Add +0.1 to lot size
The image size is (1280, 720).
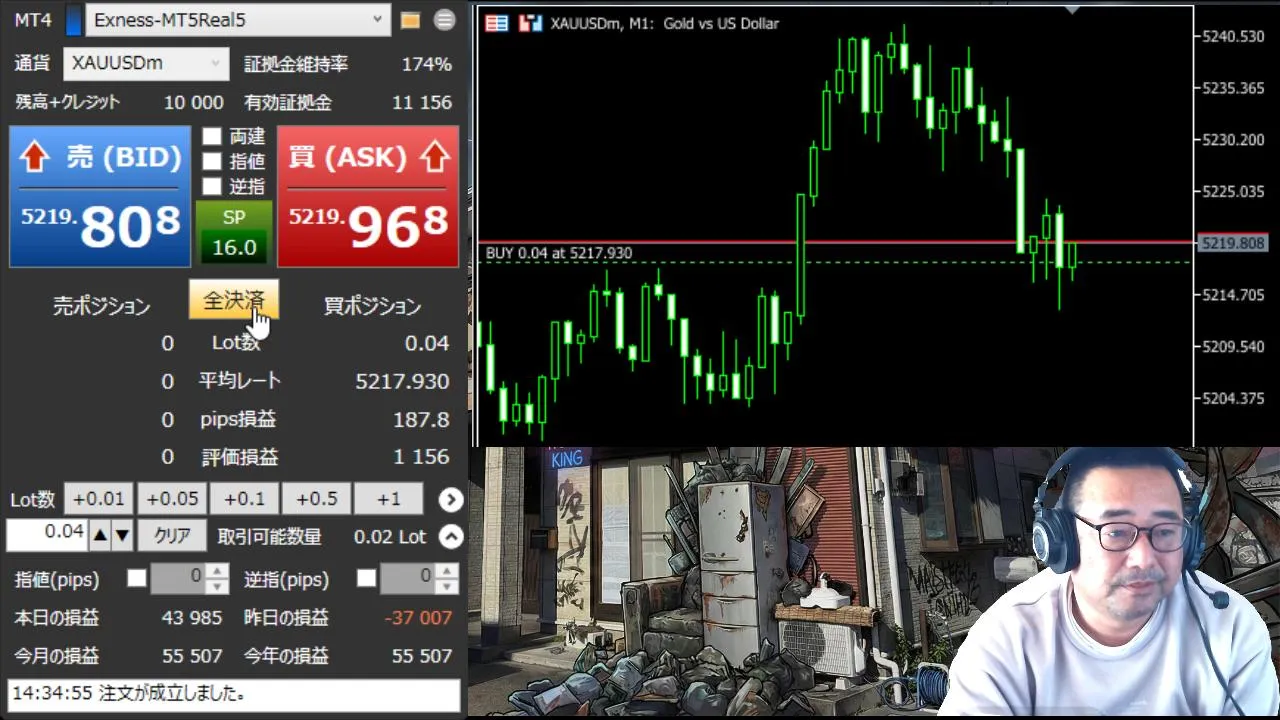pos(244,499)
